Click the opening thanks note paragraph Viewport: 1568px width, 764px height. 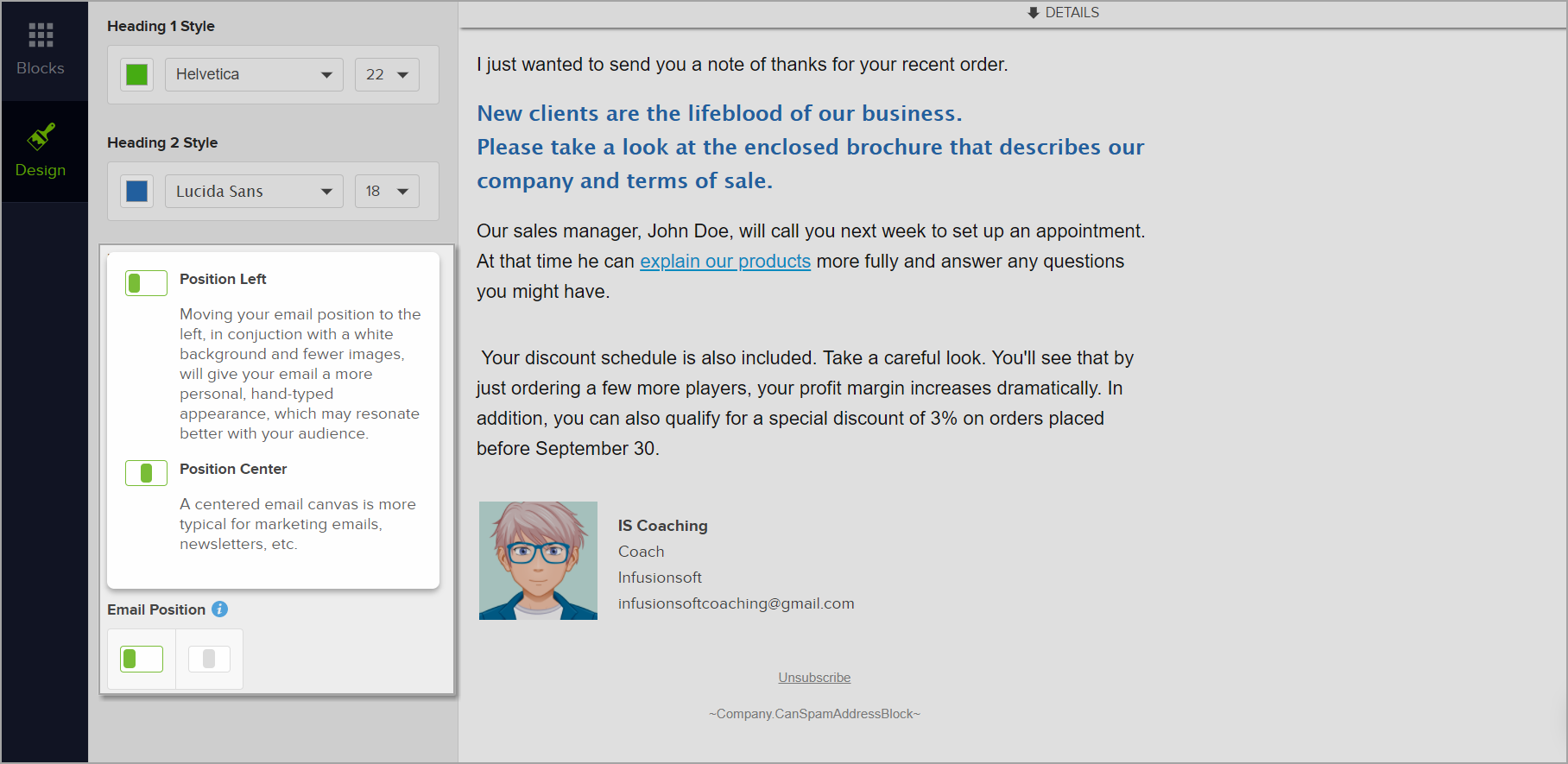click(x=742, y=65)
